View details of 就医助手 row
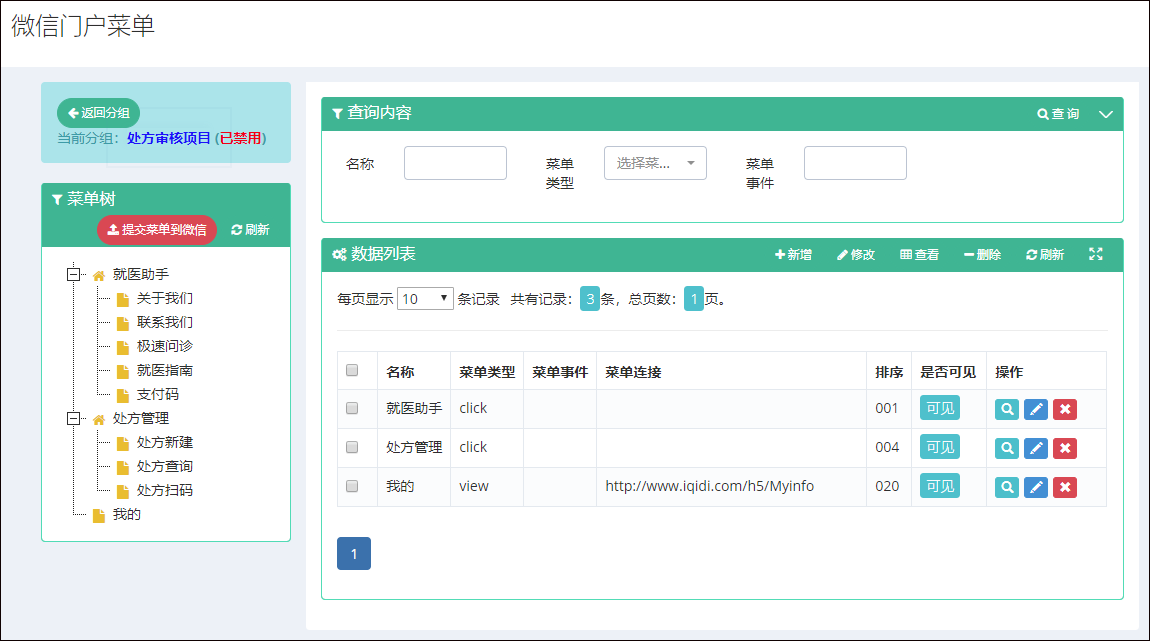The image size is (1150, 641). point(1007,409)
